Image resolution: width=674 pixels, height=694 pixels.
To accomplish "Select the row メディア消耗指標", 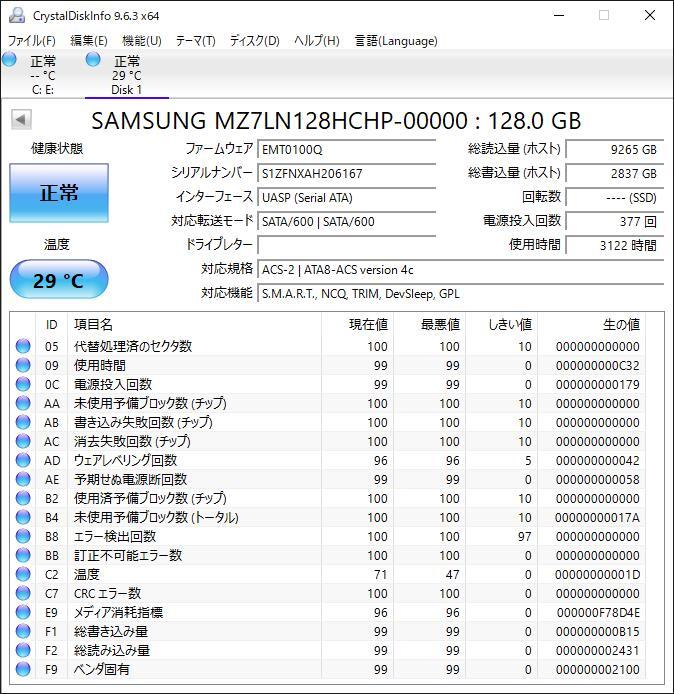I will tap(328, 613).
